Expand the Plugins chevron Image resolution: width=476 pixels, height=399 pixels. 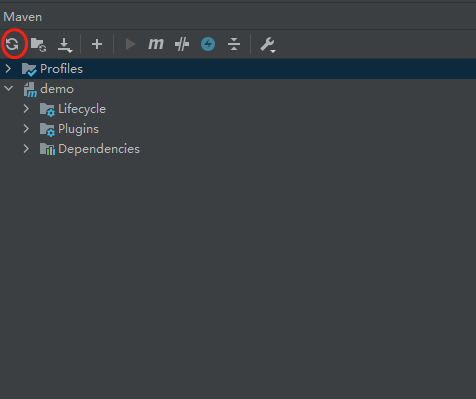click(x=26, y=129)
